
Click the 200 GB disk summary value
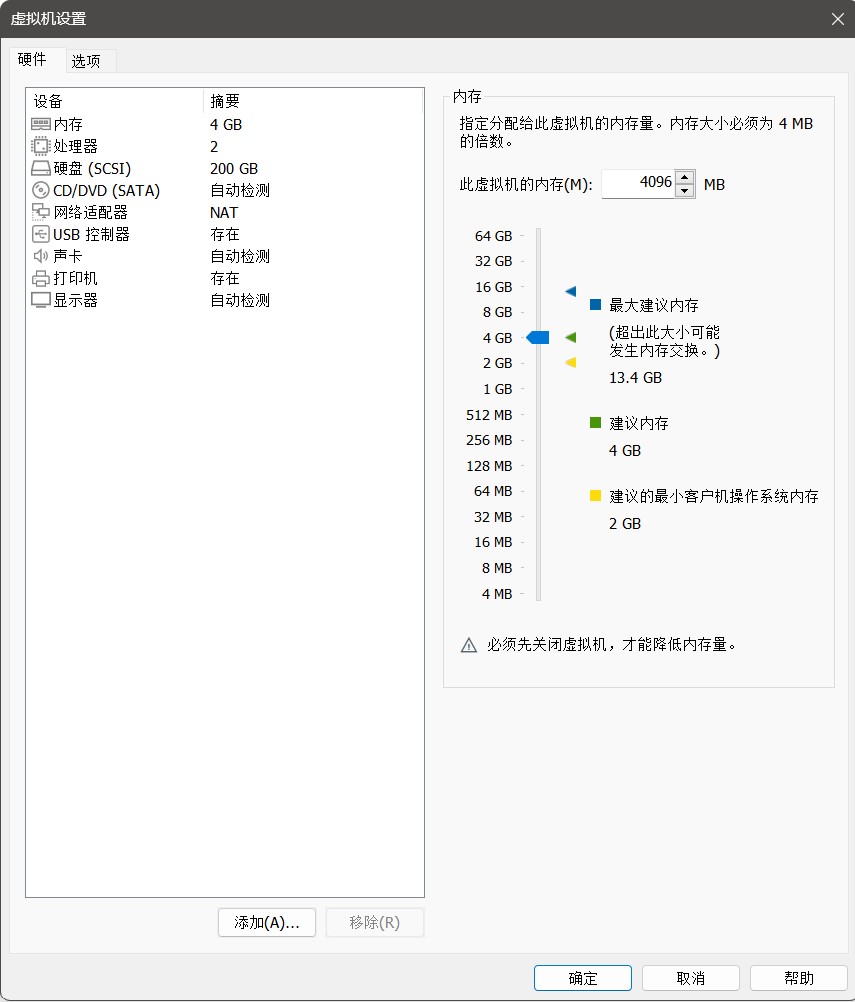(x=234, y=169)
